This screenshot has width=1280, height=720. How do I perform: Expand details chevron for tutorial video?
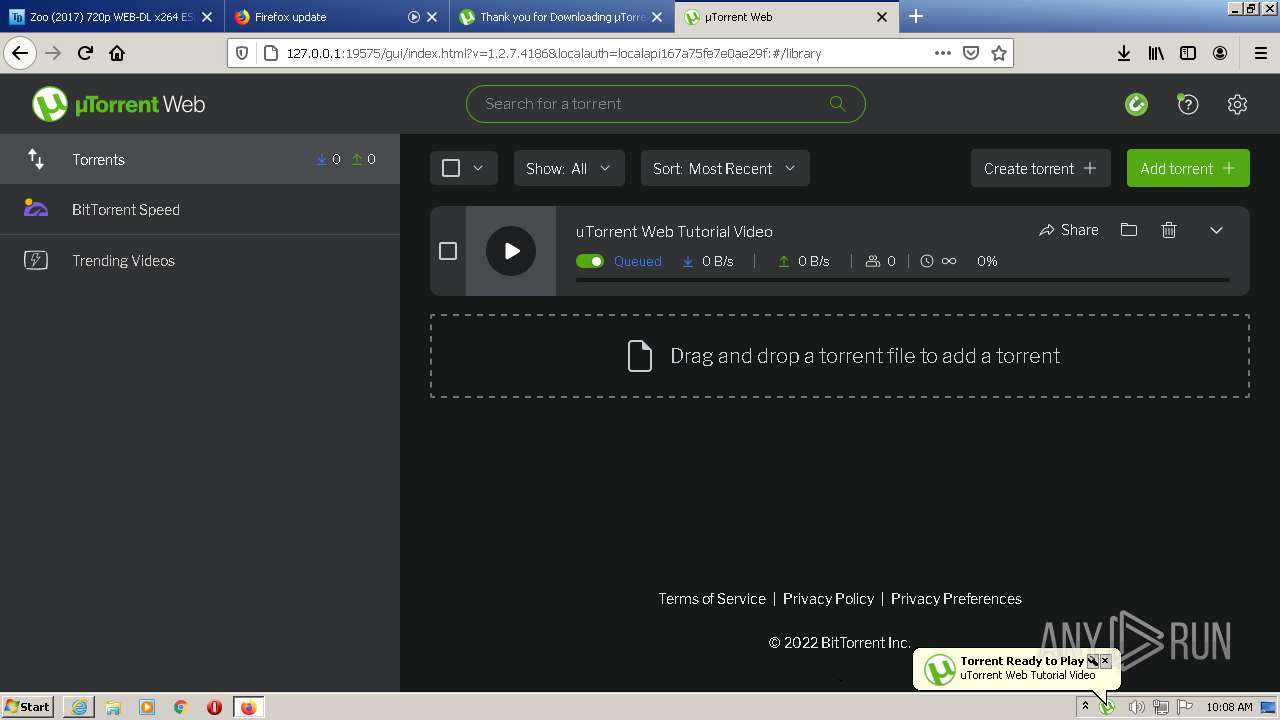1216,230
